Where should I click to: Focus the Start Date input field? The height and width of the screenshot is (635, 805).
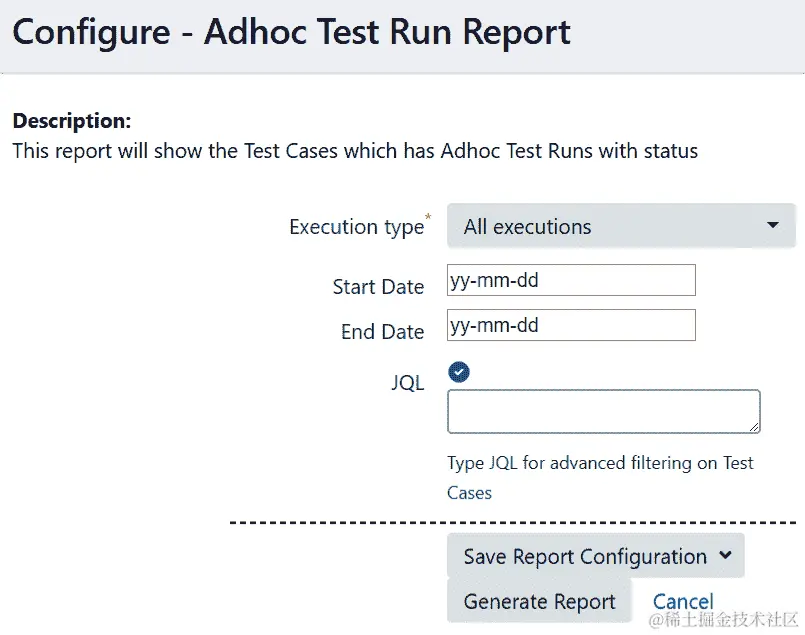570,281
